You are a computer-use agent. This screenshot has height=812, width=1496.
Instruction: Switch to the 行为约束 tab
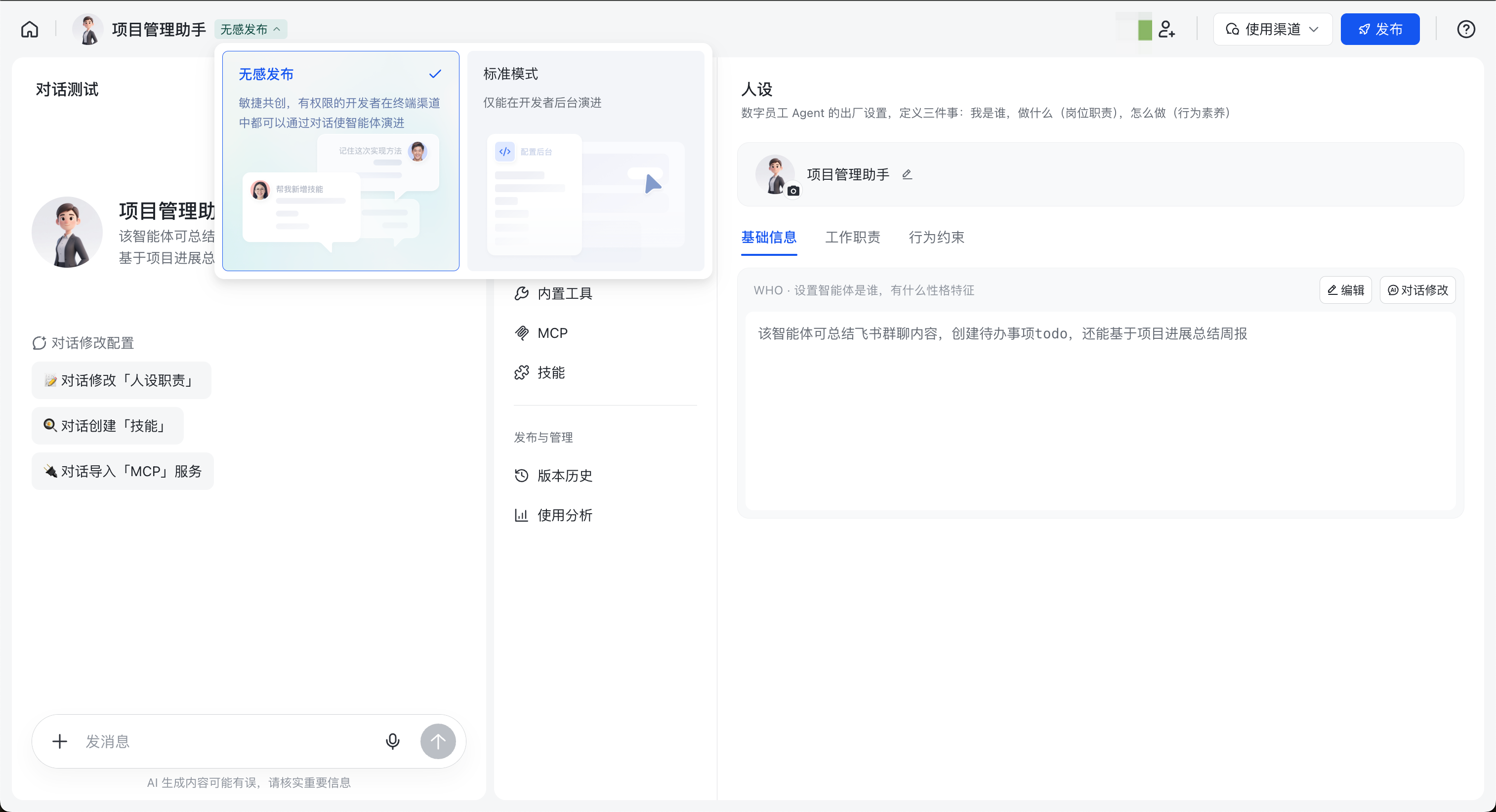936,238
